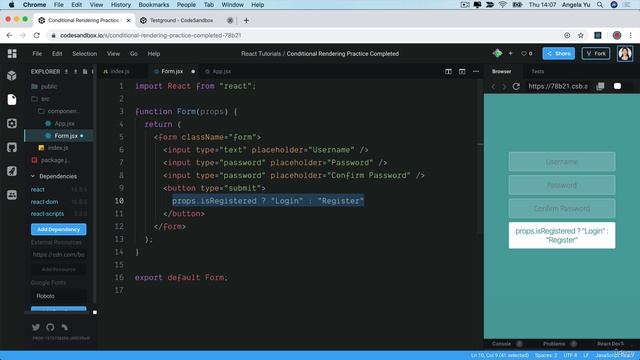Reload the Chrome page
Screen dimensions: 640x360
click(x=37, y=36)
